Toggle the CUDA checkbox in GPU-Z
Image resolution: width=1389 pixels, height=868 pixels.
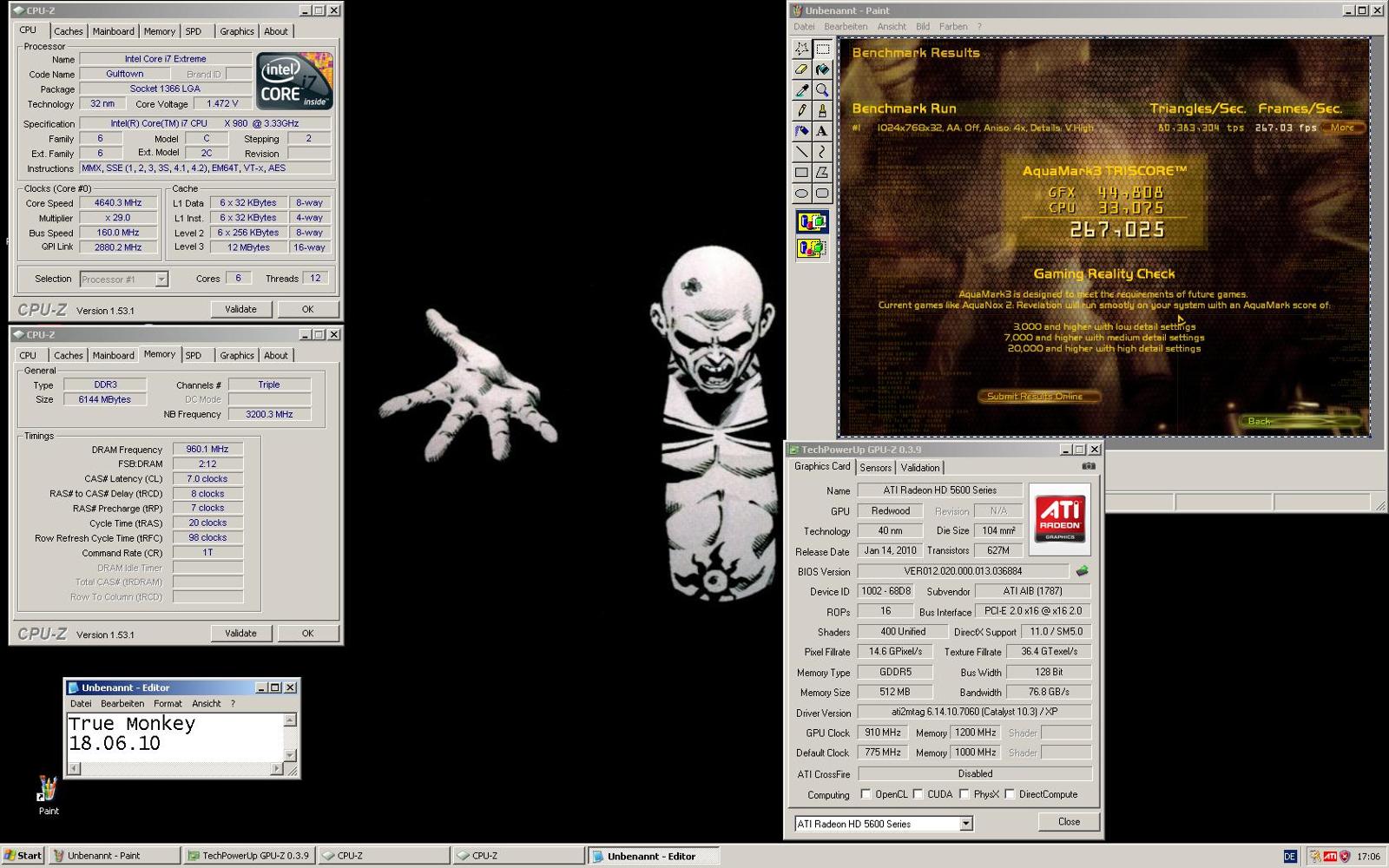pos(918,794)
